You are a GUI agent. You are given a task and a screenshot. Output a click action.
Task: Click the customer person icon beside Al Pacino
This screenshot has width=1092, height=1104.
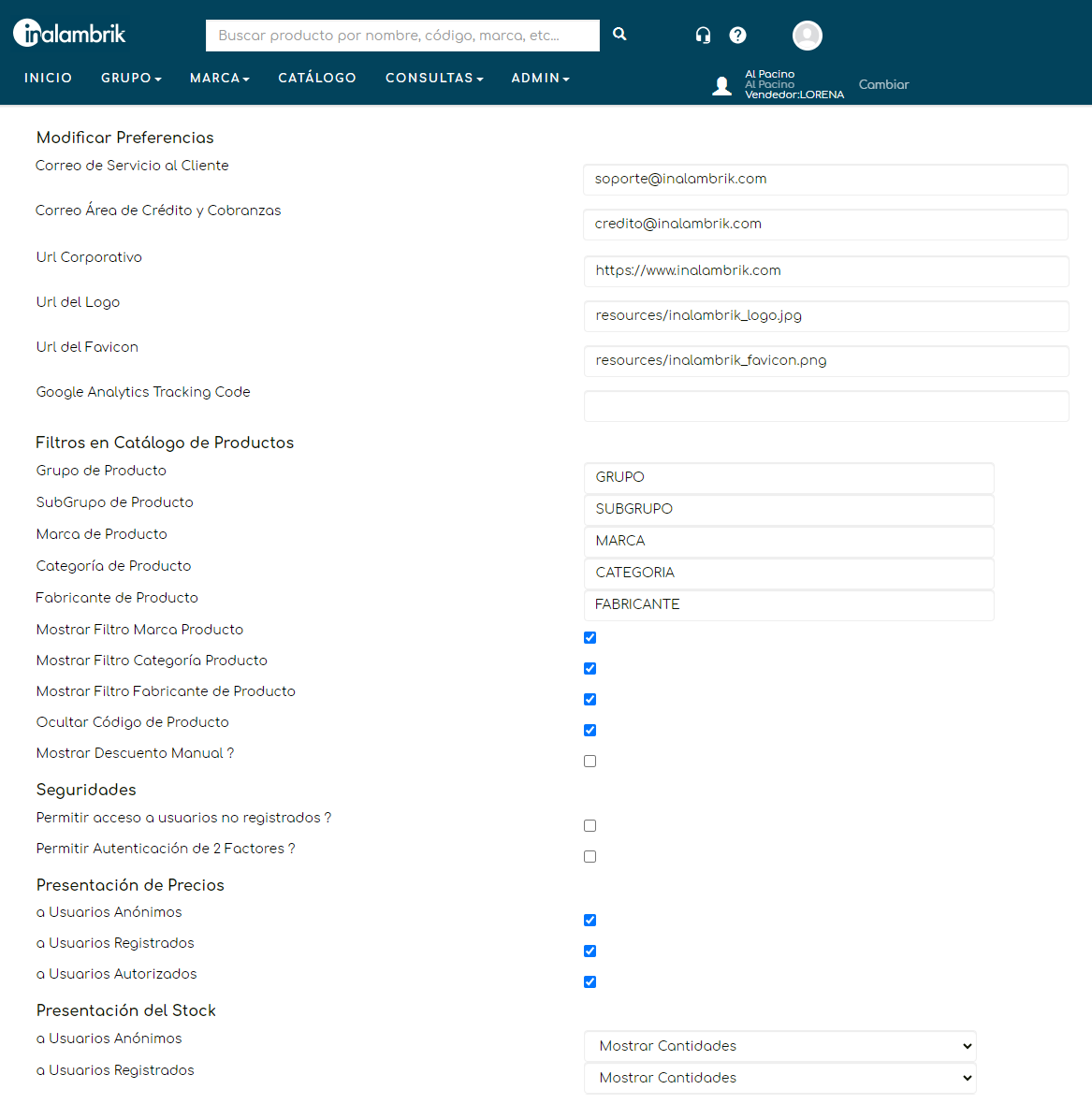click(721, 86)
